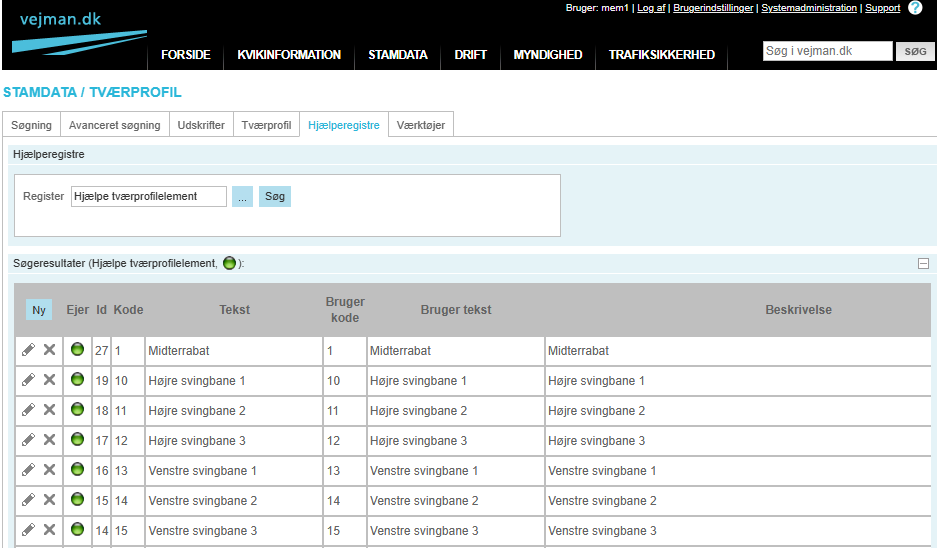Image resolution: width=937 pixels, height=548 pixels.
Task: Edit the Midterrabat row with pencil icon
Action: coord(28,350)
